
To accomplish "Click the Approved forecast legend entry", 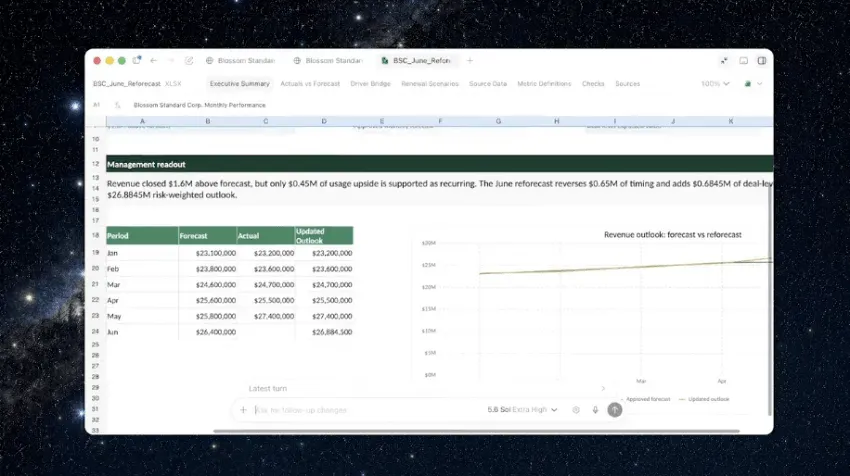I will click(x=645, y=400).
